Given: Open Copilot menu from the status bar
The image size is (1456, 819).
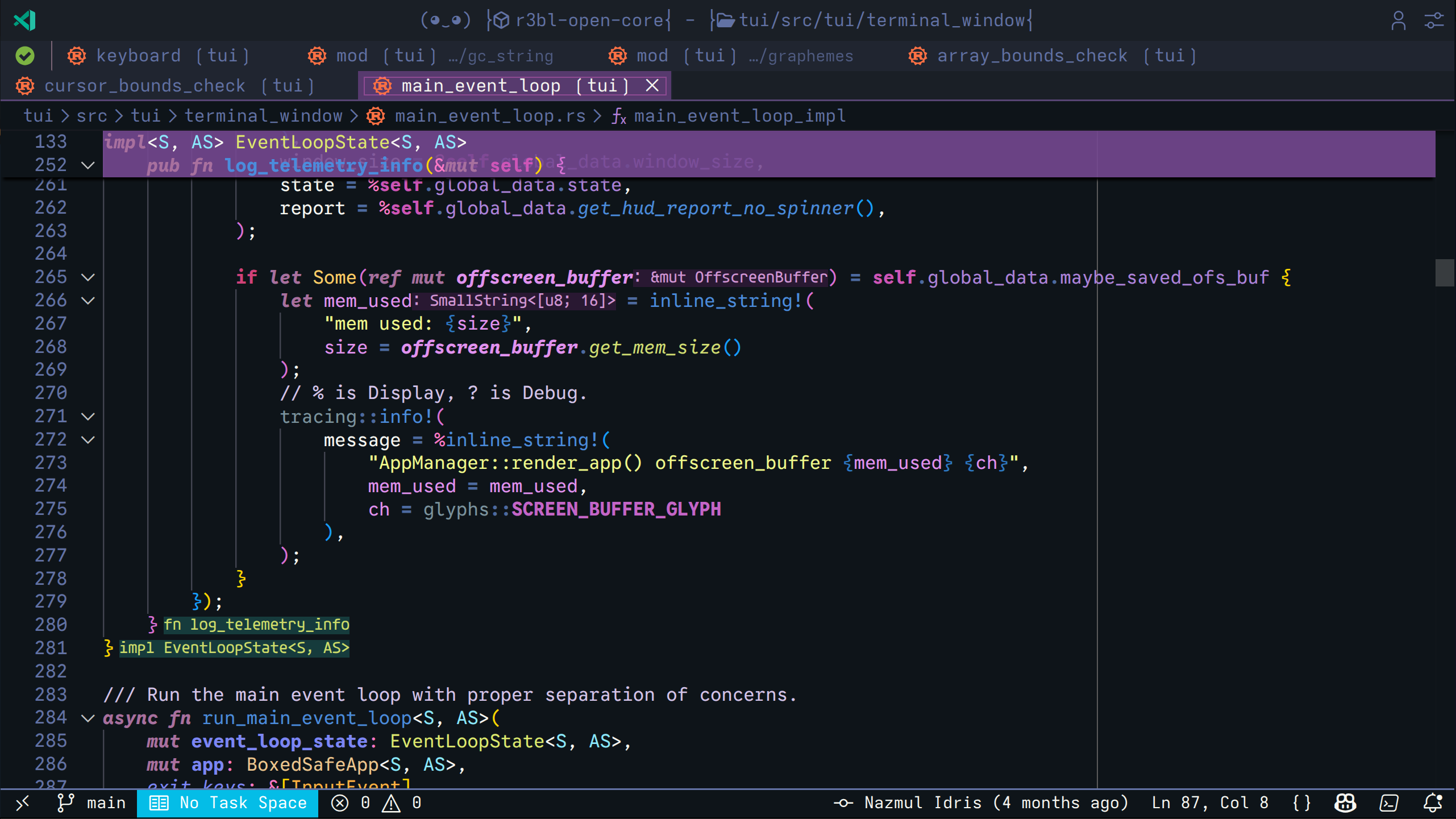Looking at the screenshot, I should (1345, 803).
